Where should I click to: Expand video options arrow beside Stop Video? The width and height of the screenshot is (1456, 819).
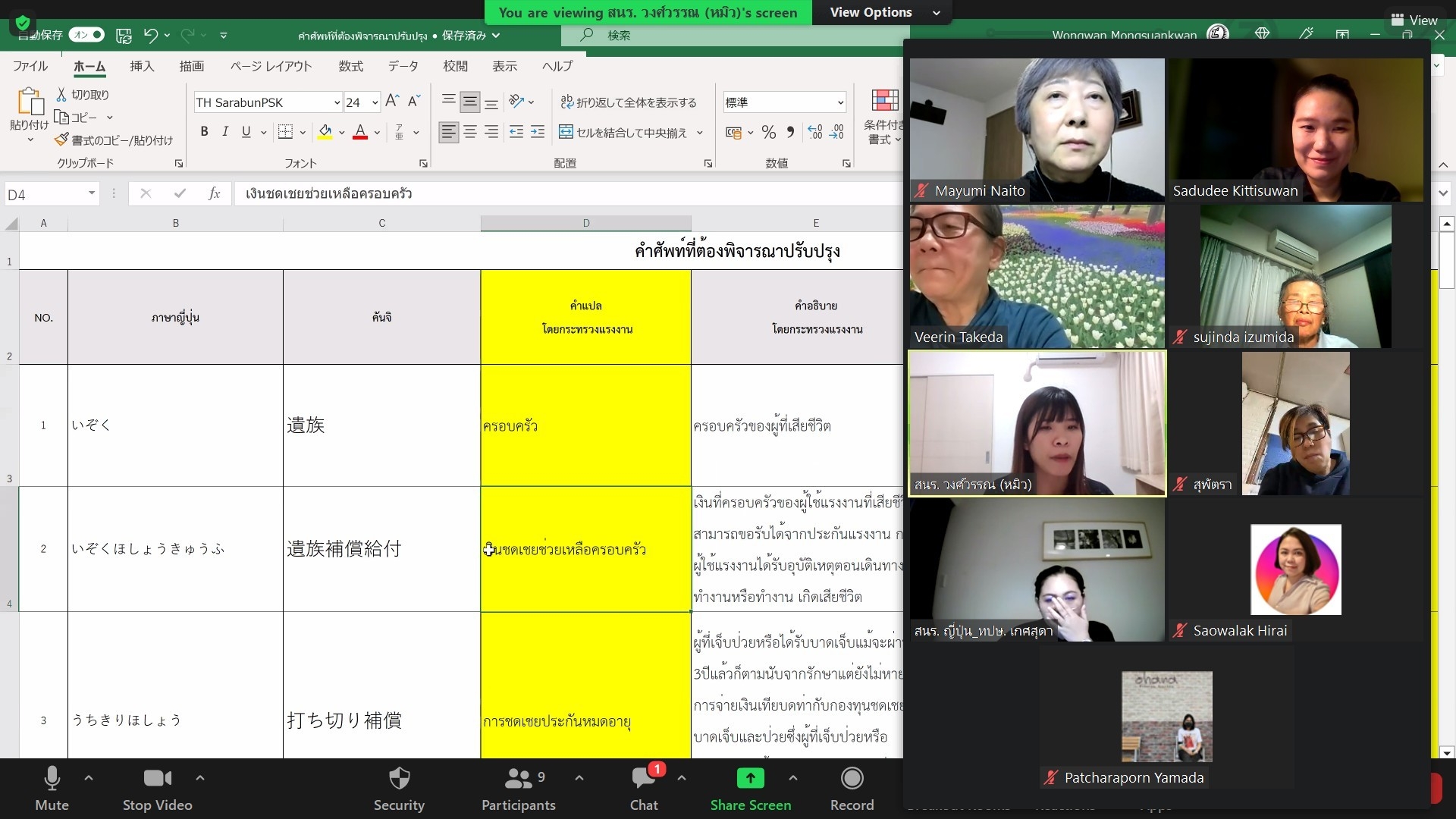click(200, 777)
